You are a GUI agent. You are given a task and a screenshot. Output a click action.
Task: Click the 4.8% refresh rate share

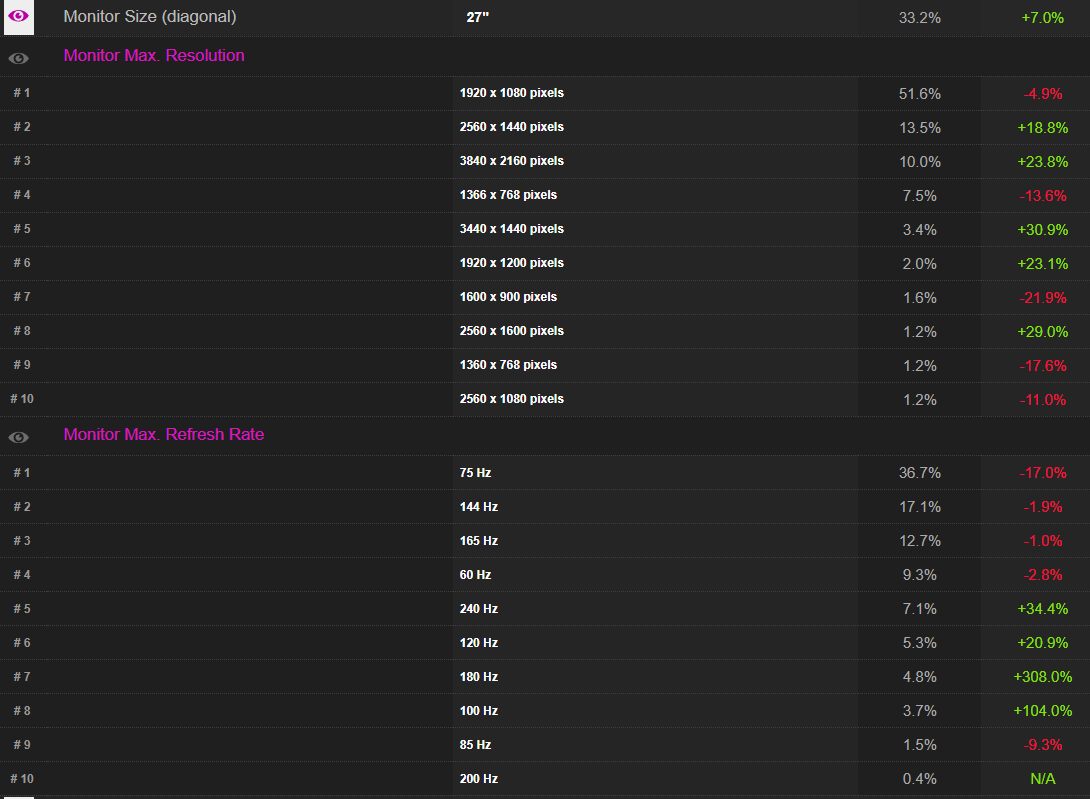click(919, 678)
